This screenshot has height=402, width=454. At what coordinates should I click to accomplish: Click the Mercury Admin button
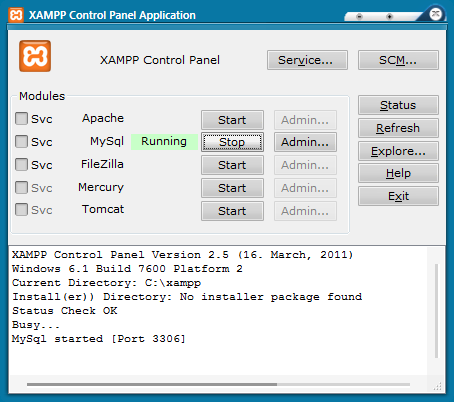(305, 188)
